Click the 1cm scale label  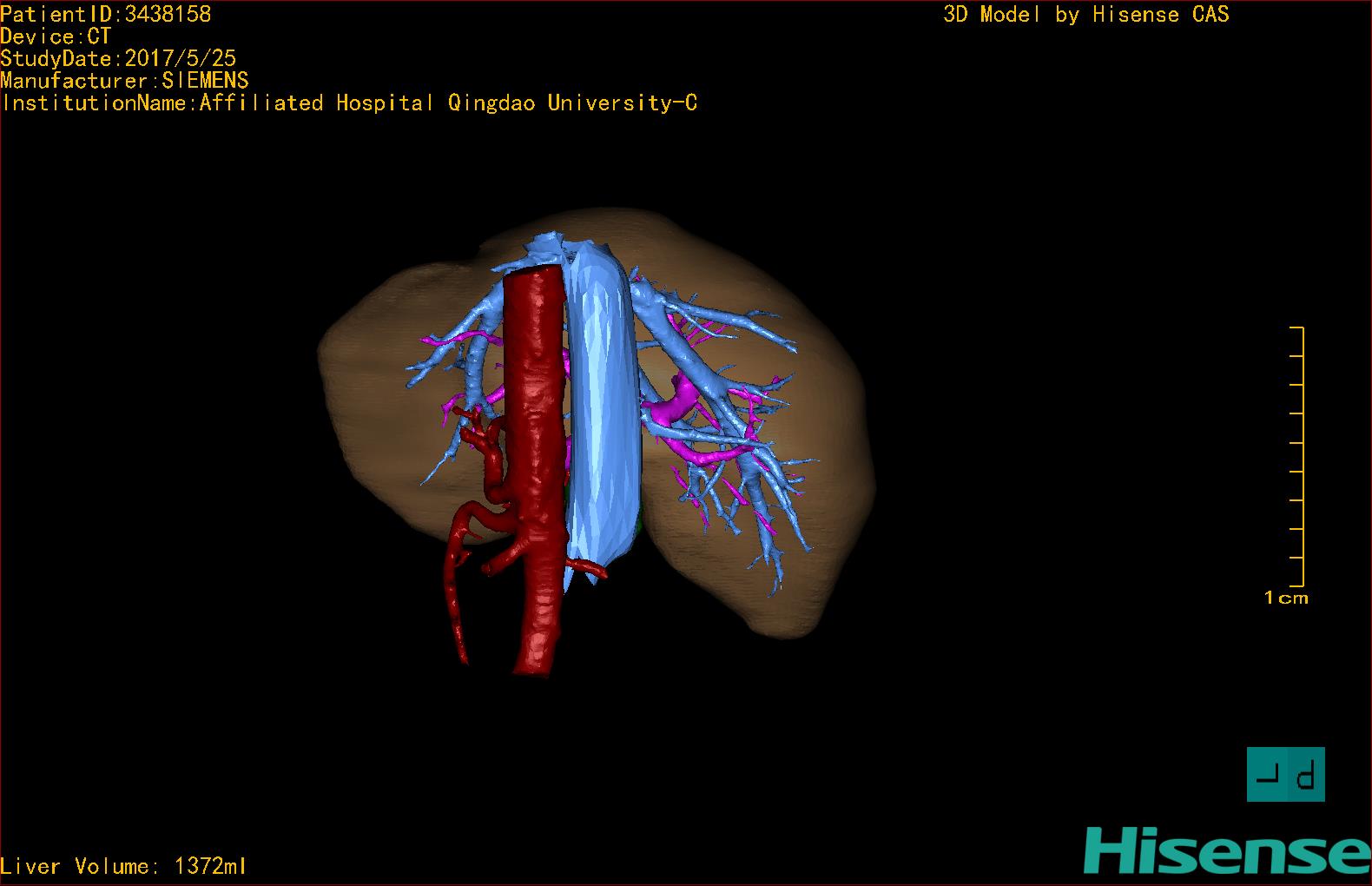pyautogui.click(x=1286, y=598)
